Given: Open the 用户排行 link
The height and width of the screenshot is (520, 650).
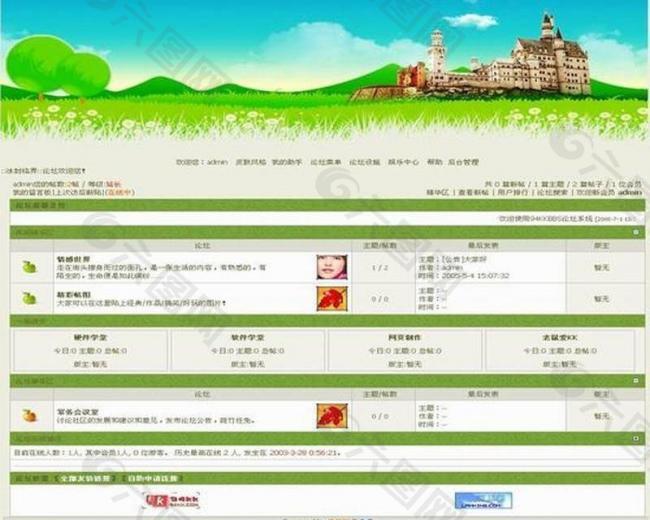Looking at the screenshot, I should (x=513, y=192).
